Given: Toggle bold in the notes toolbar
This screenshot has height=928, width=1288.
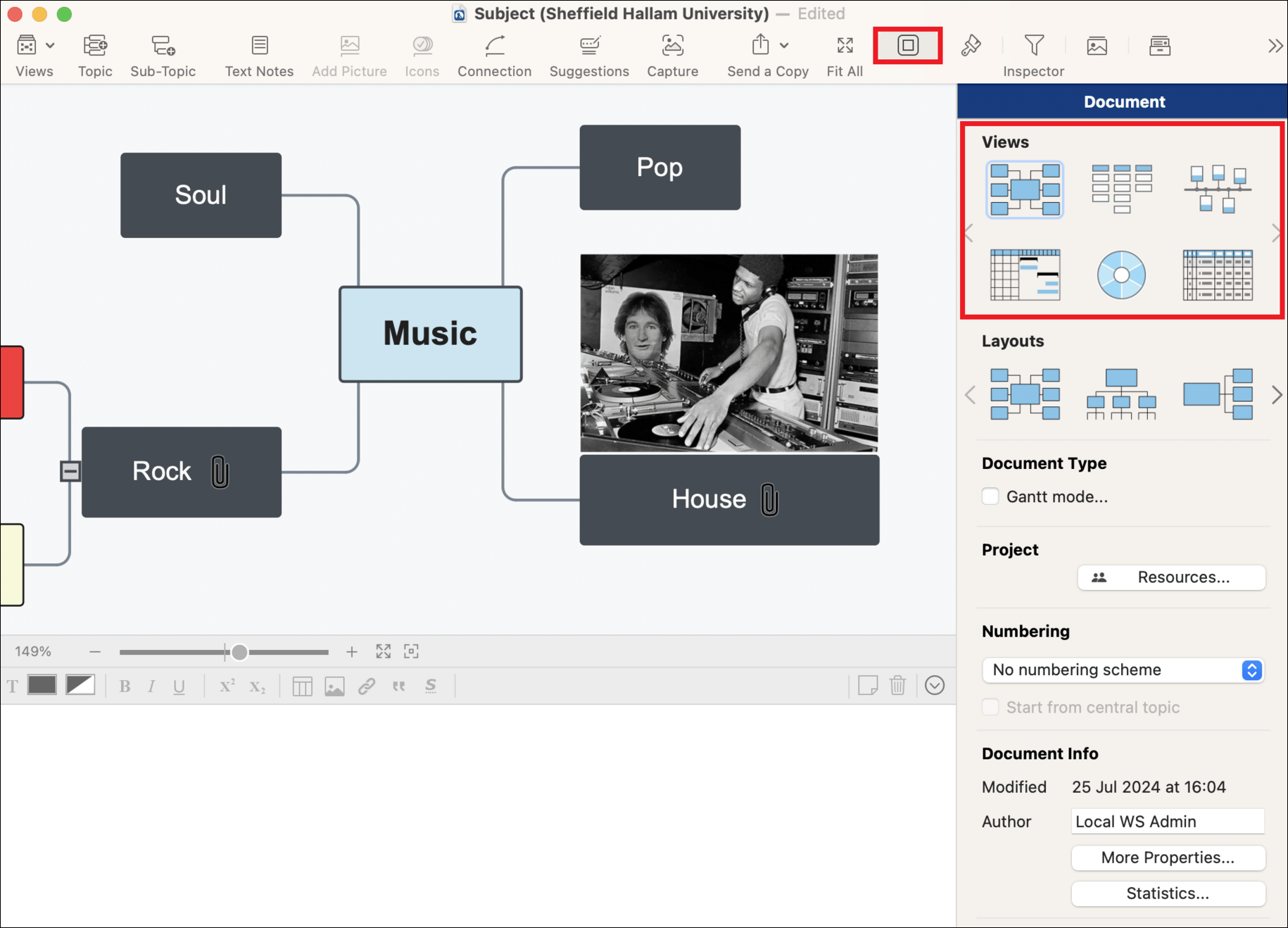Looking at the screenshot, I should [125, 686].
